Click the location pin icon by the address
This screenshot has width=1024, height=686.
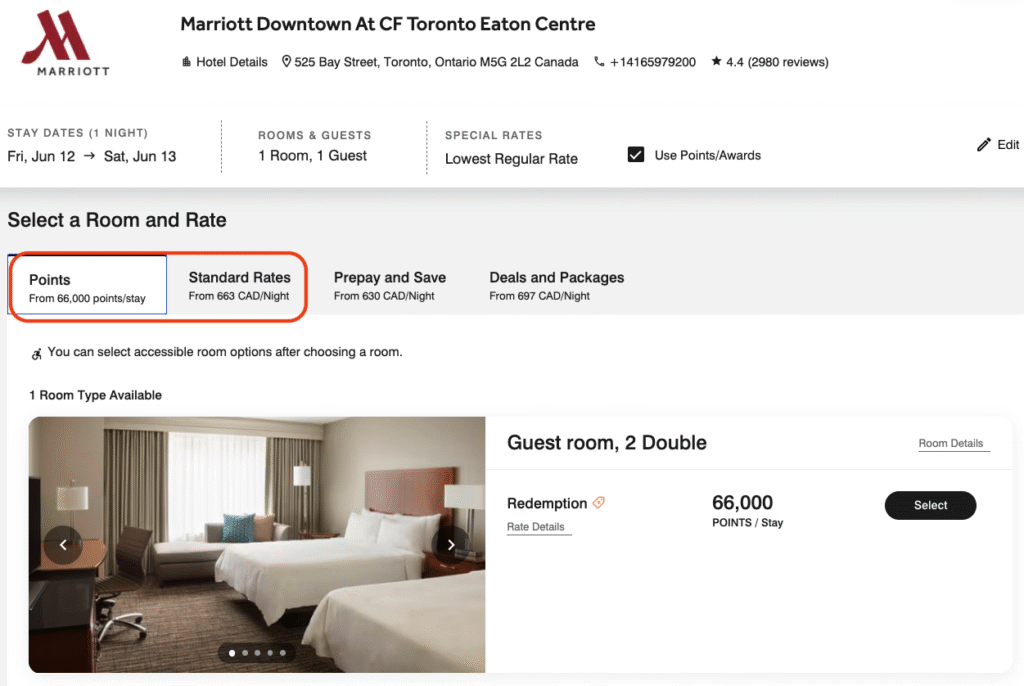pyautogui.click(x=286, y=62)
